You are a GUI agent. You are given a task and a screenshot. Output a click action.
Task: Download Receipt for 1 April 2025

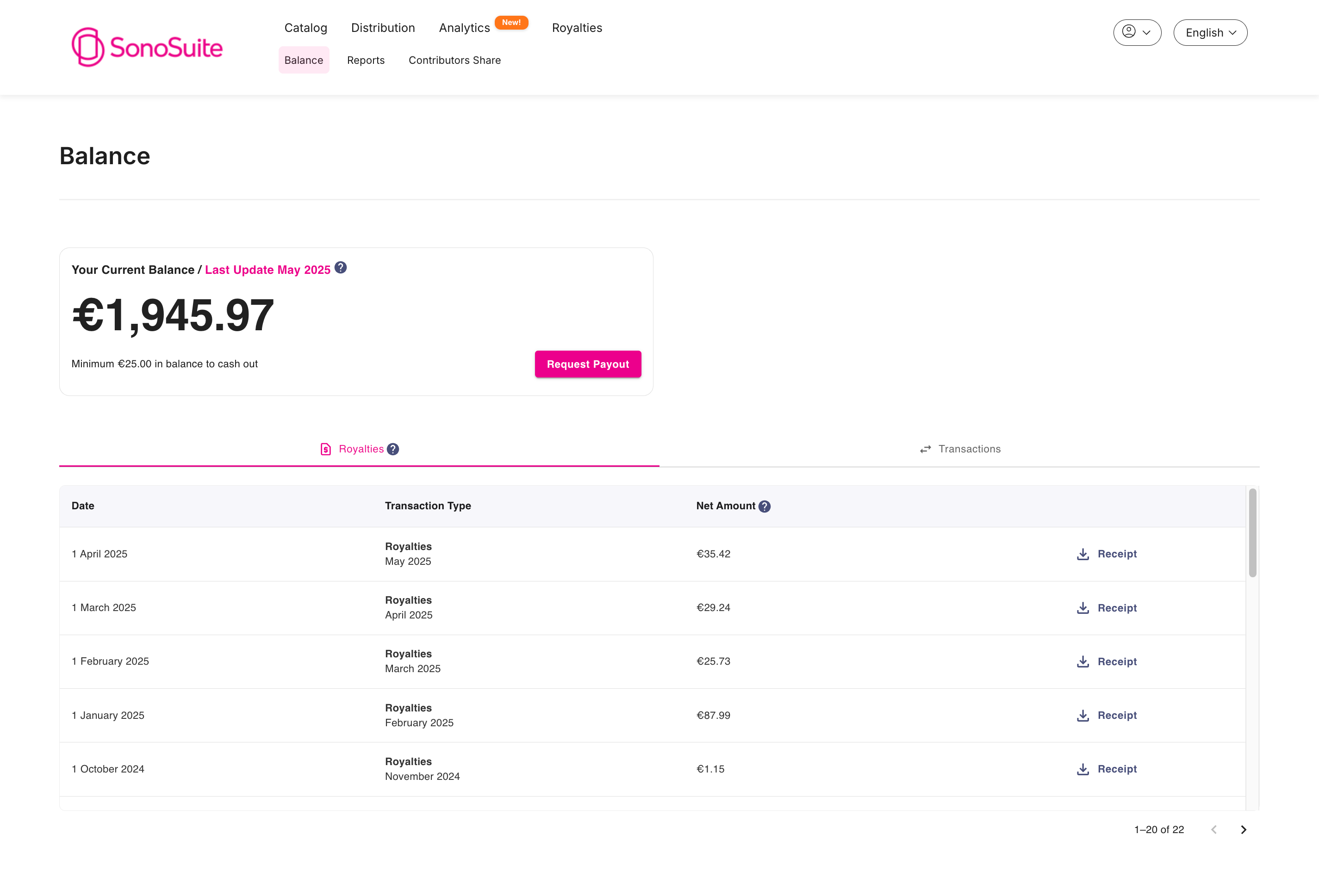tap(1107, 554)
